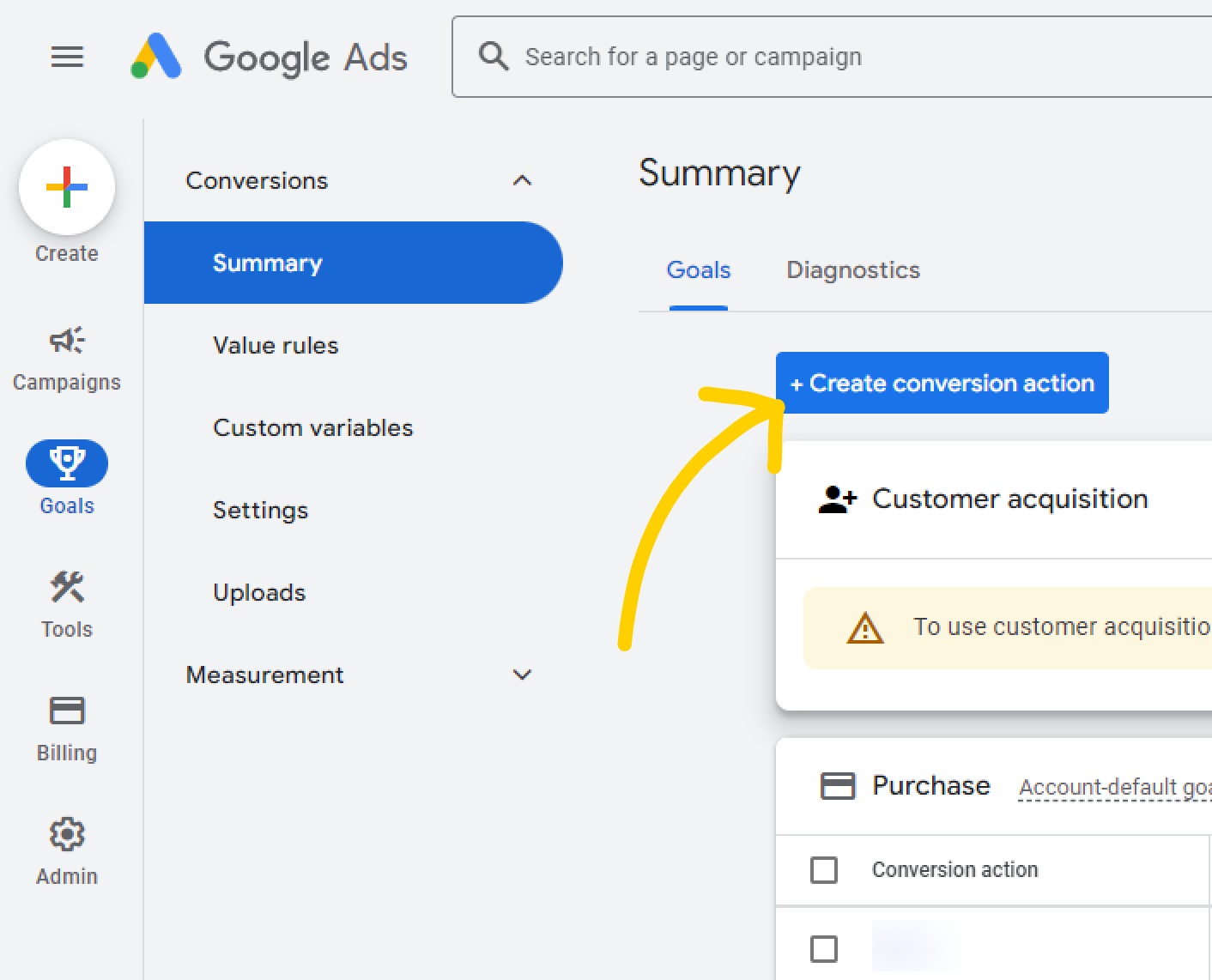Click the Customer acquisition person icon
The height and width of the screenshot is (980, 1212).
click(838, 499)
